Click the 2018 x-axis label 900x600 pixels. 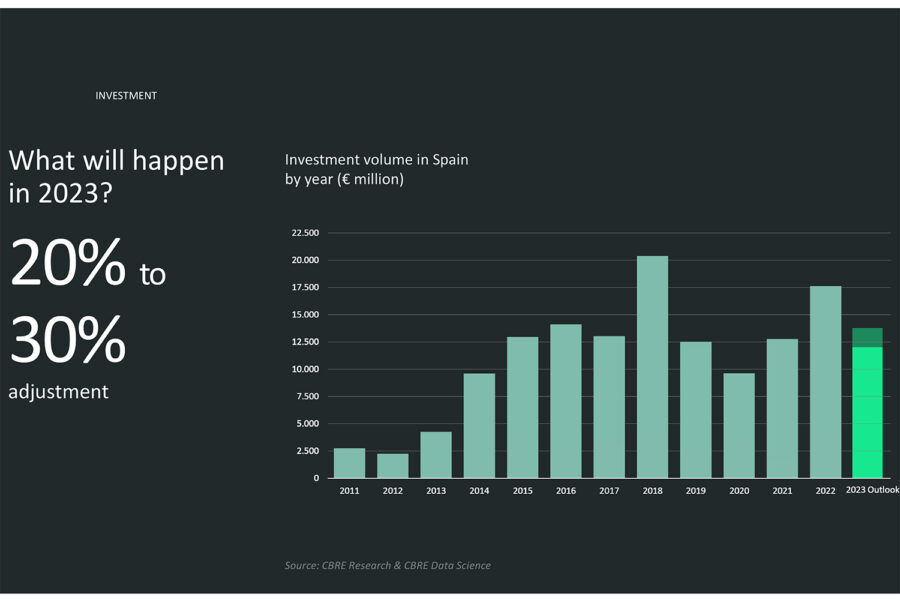[653, 491]
